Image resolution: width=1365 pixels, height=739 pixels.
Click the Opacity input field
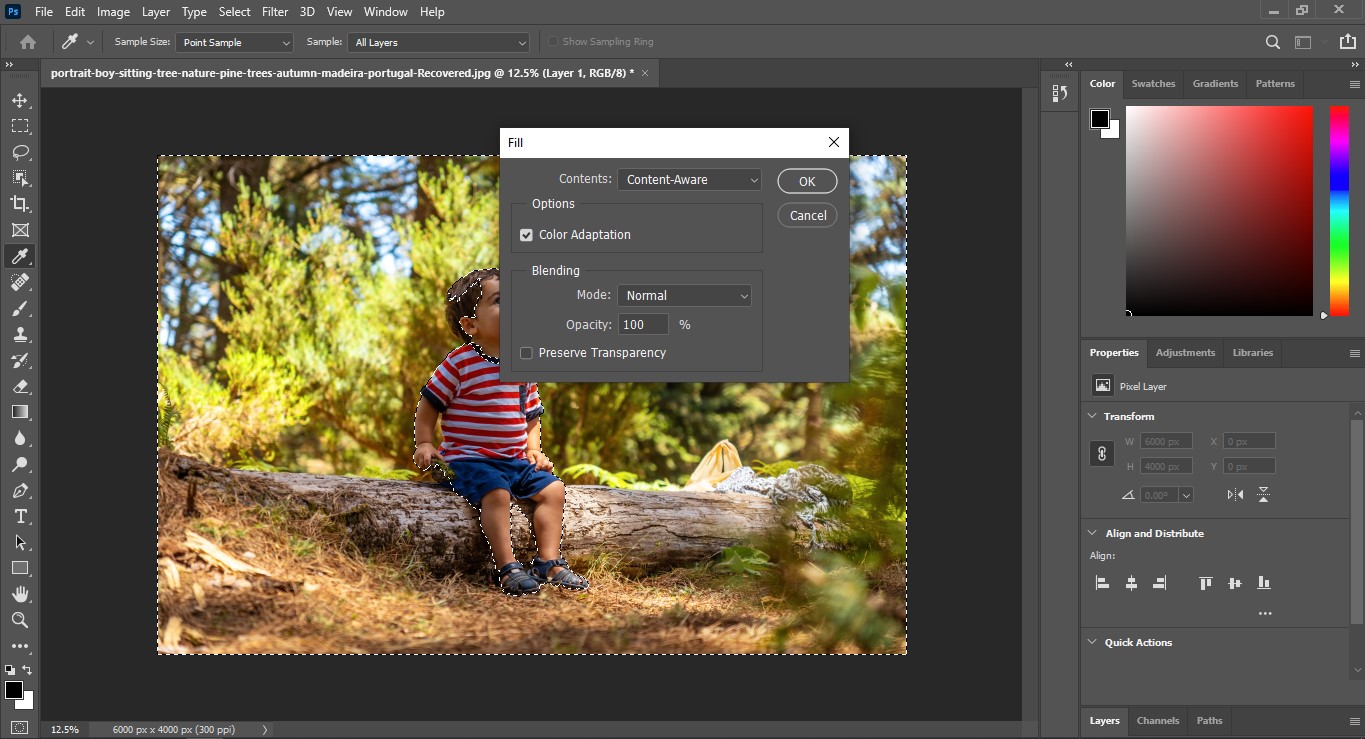pyautogui.click(x=643, y=325)
